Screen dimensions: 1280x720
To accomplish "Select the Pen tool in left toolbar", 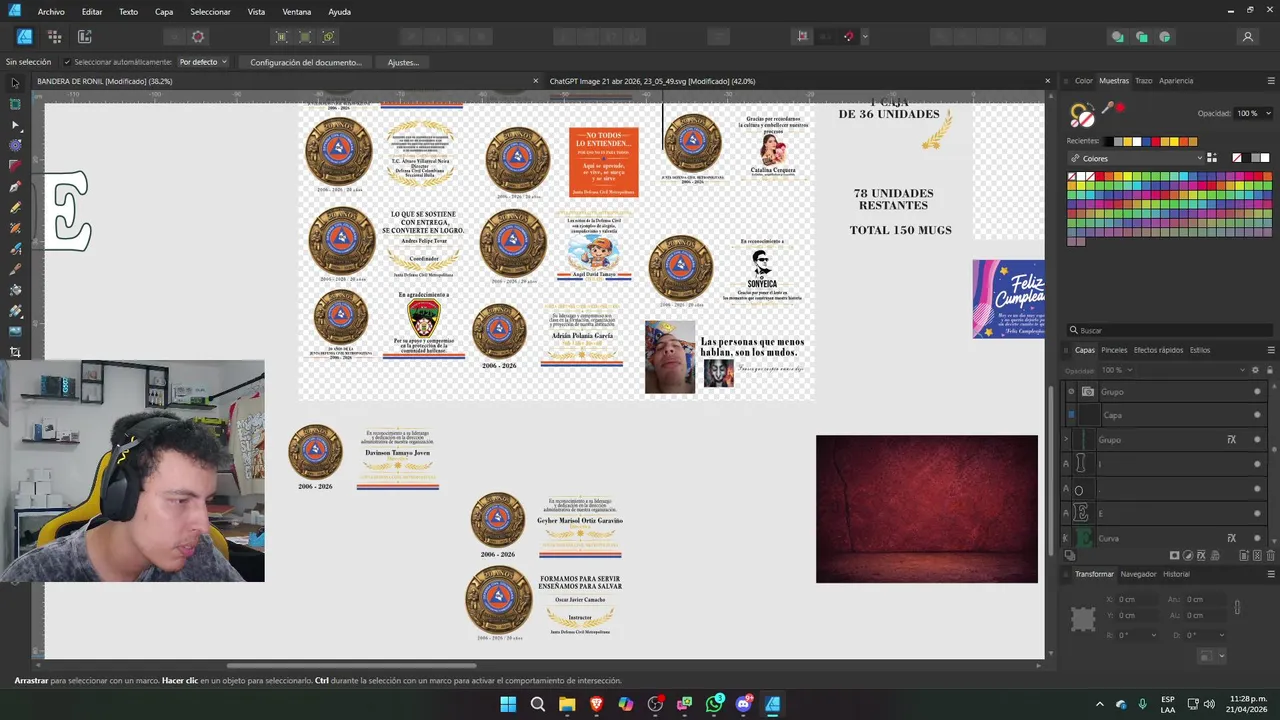I will 15,187.
